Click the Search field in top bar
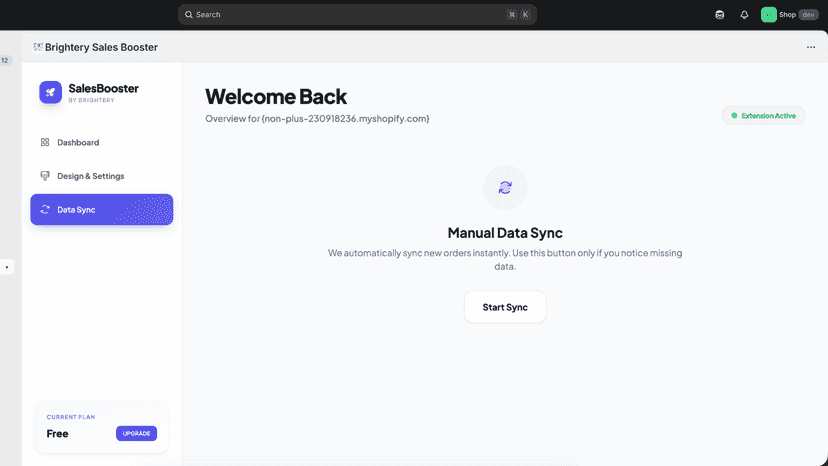Viewport: 828px width, 466px height. (x=357, y=15)
